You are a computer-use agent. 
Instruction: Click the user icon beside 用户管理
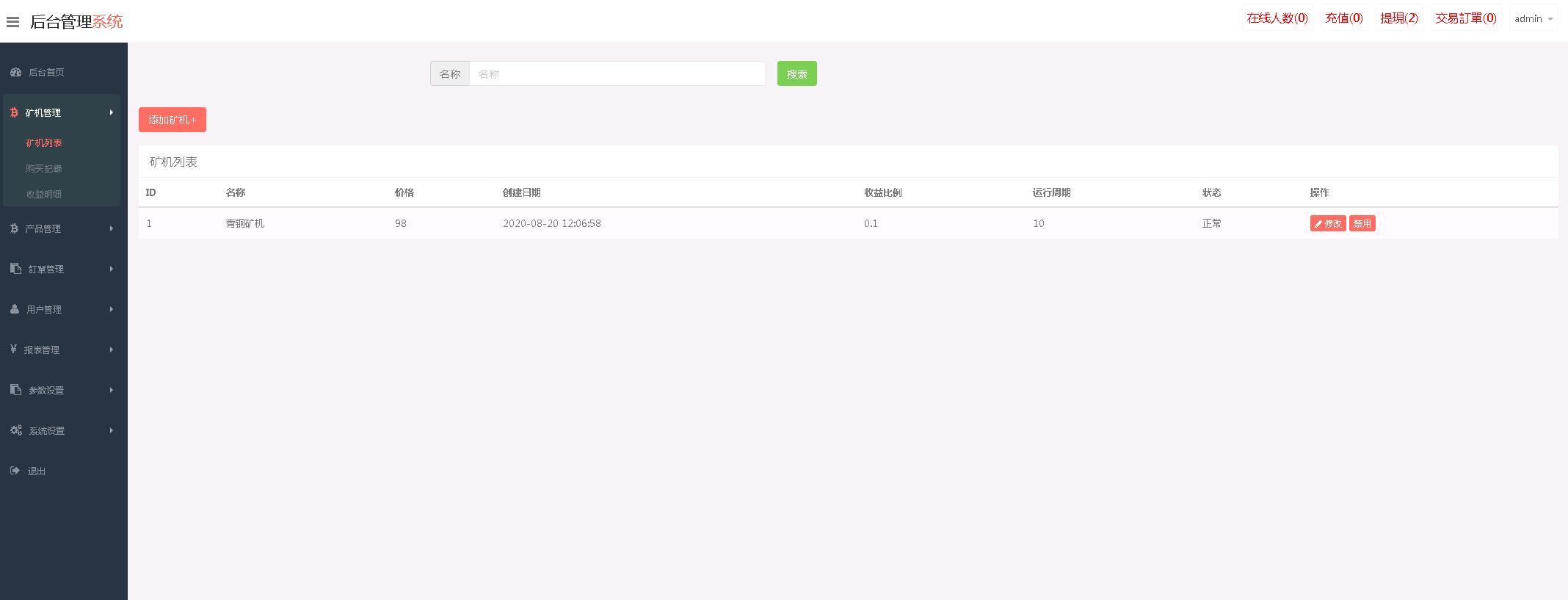tap(15, 309)
